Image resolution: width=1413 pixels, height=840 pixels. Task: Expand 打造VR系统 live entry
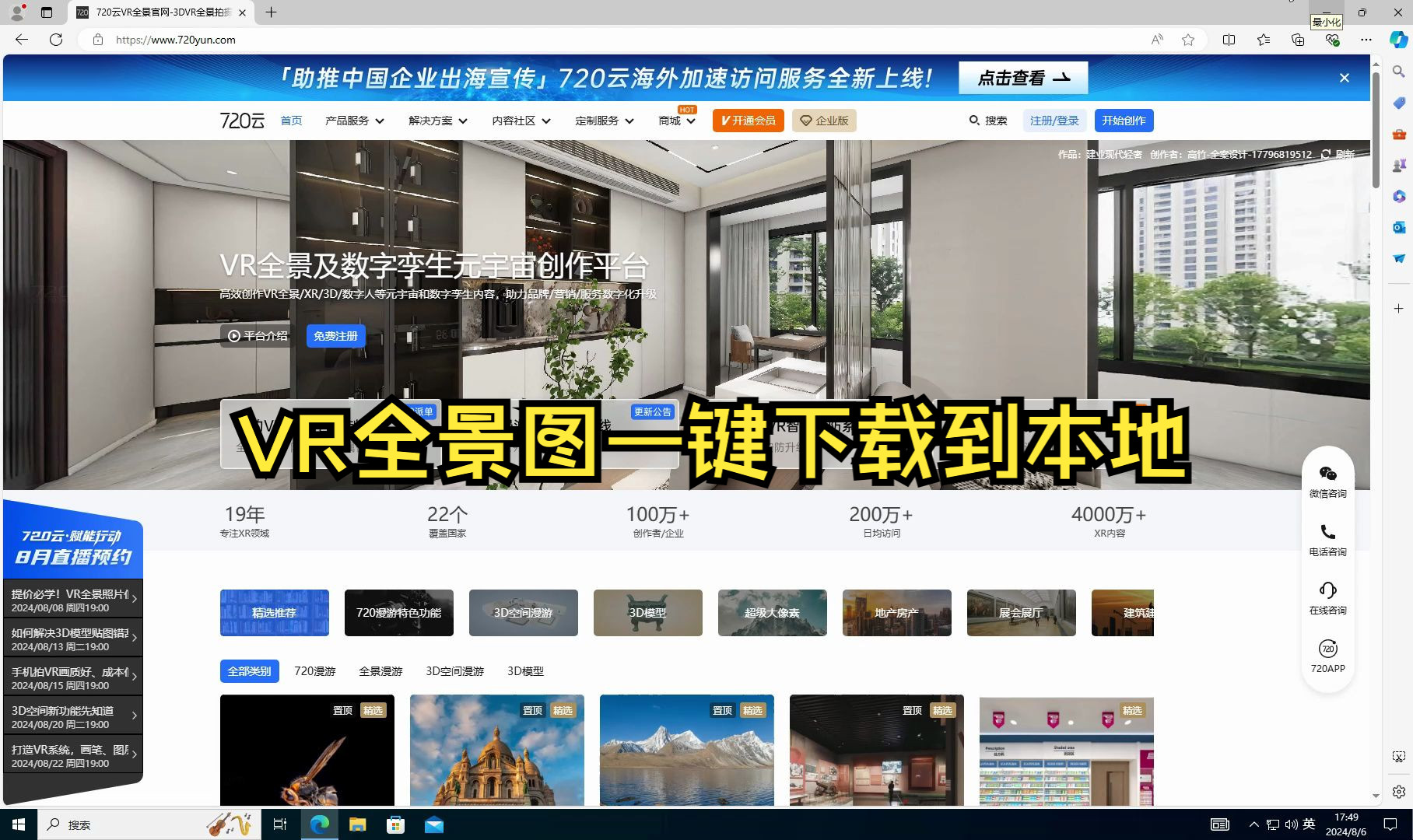click(x=73, y=755)
